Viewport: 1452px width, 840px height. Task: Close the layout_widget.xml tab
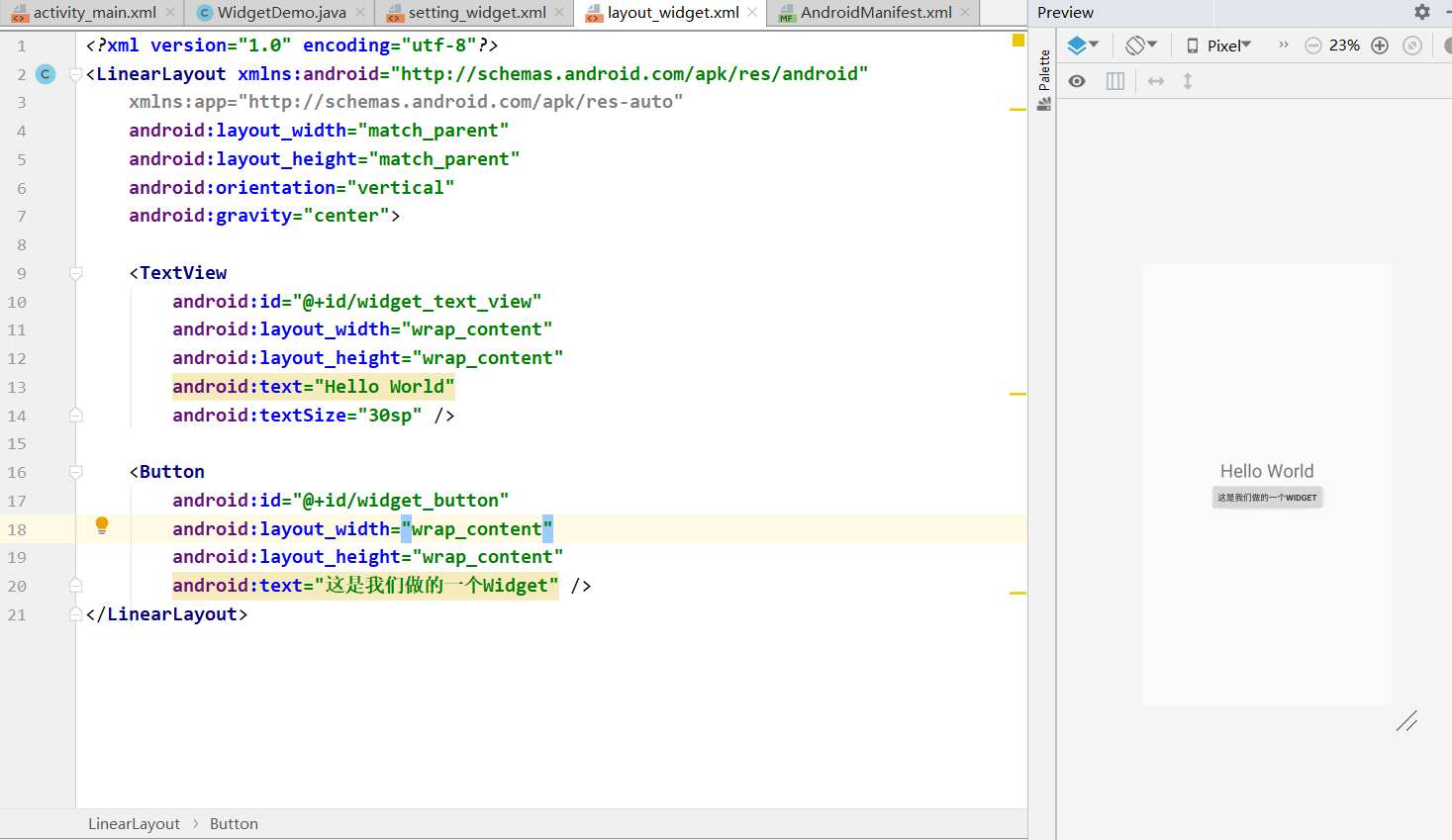coord(752,13)
